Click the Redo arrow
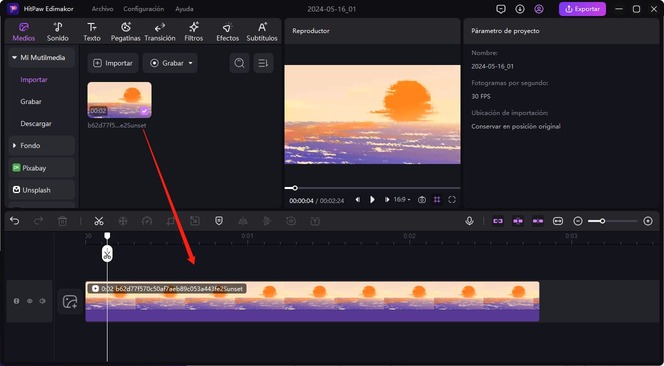The height and width of the screenshot is (366, 664). click(39, 221)
